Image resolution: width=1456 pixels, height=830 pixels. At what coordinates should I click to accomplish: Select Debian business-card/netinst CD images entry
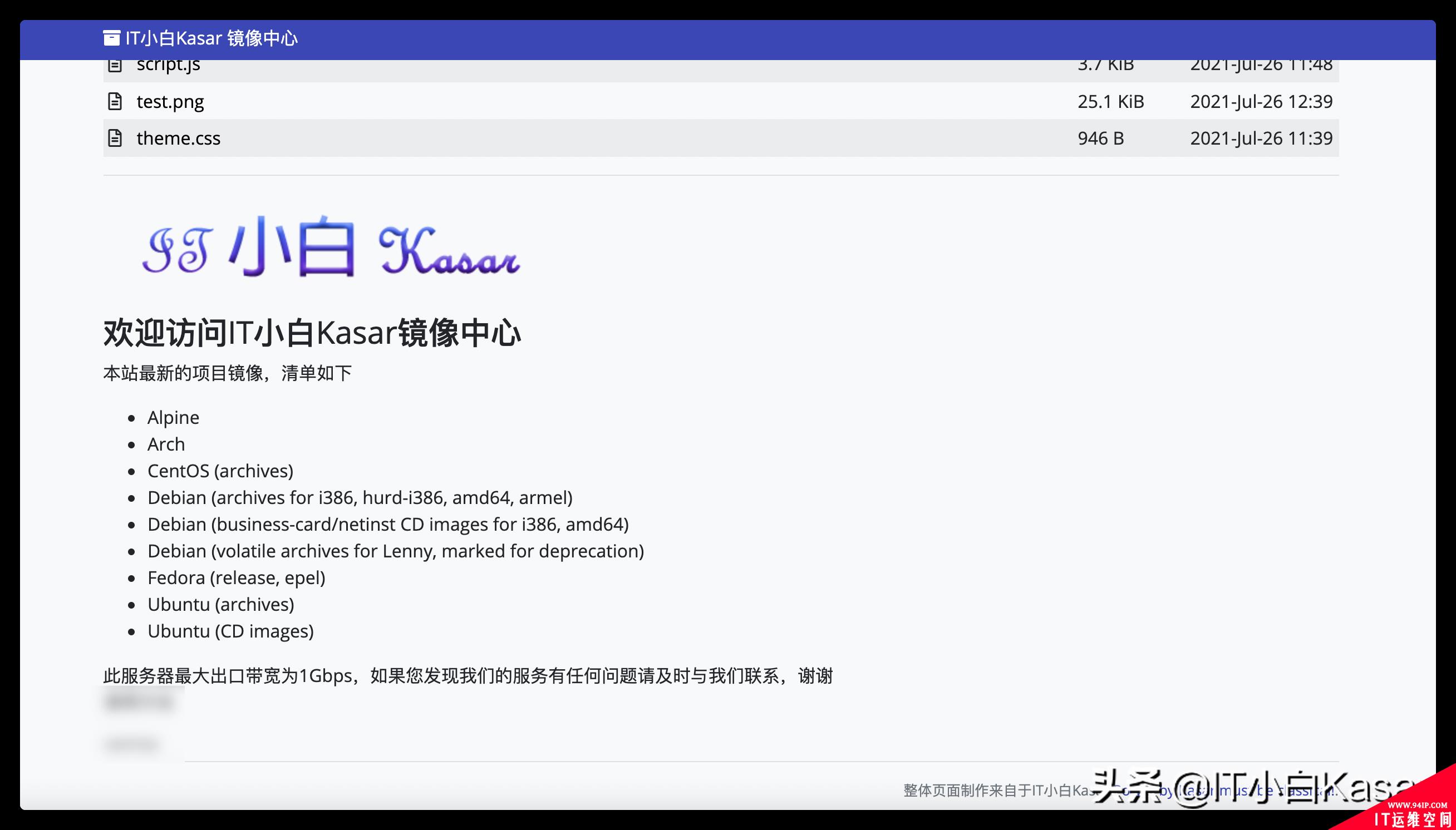[388, 525]
